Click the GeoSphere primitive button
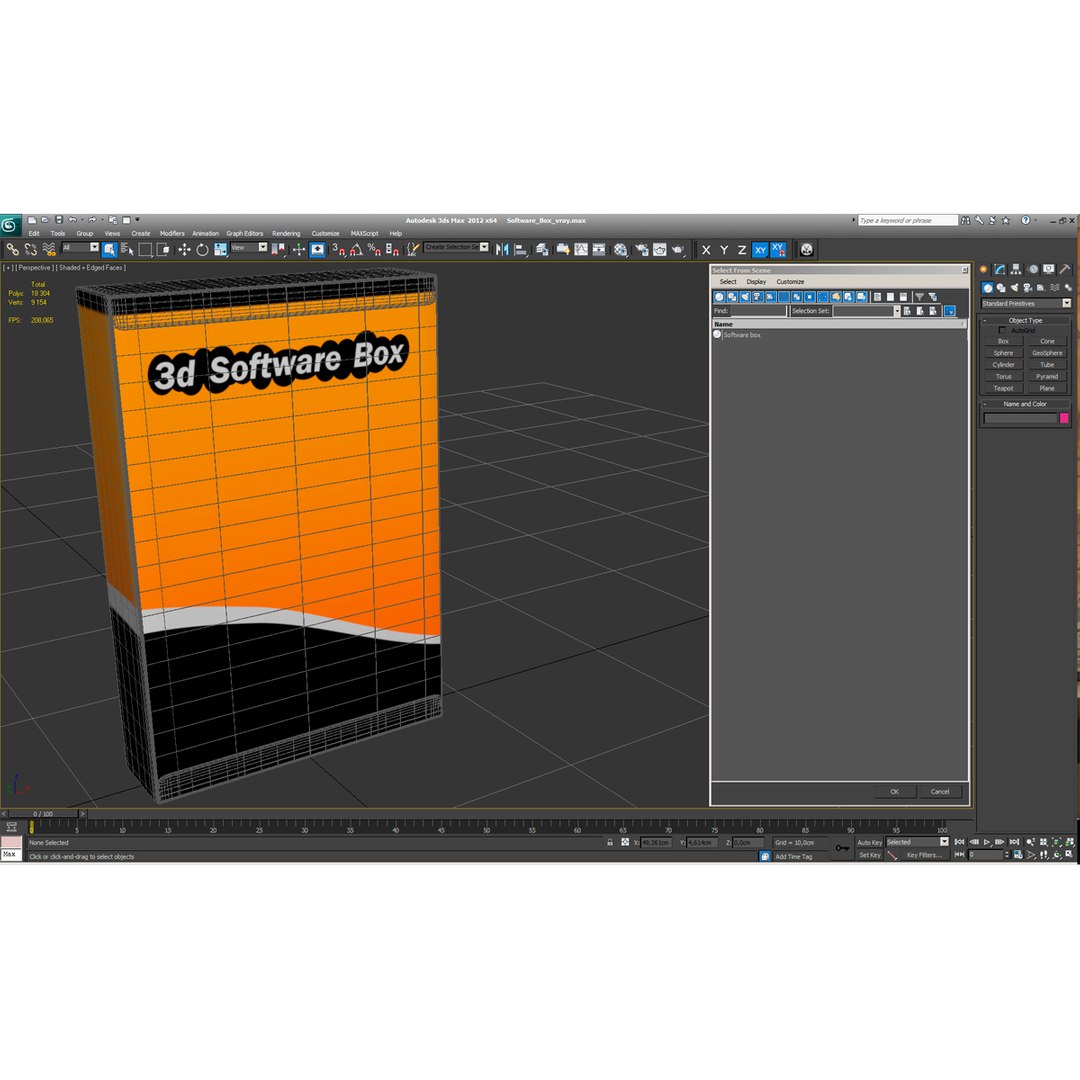 [1047, 353]
